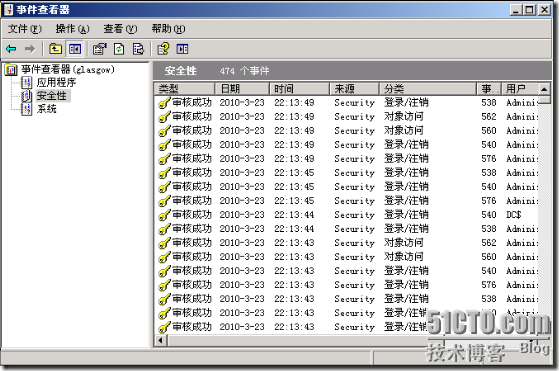The height and width of the screenshot is (371, 559).
Task: Select 对象访问 in 22:13:43 event 560 row
Action: point(404,257)
